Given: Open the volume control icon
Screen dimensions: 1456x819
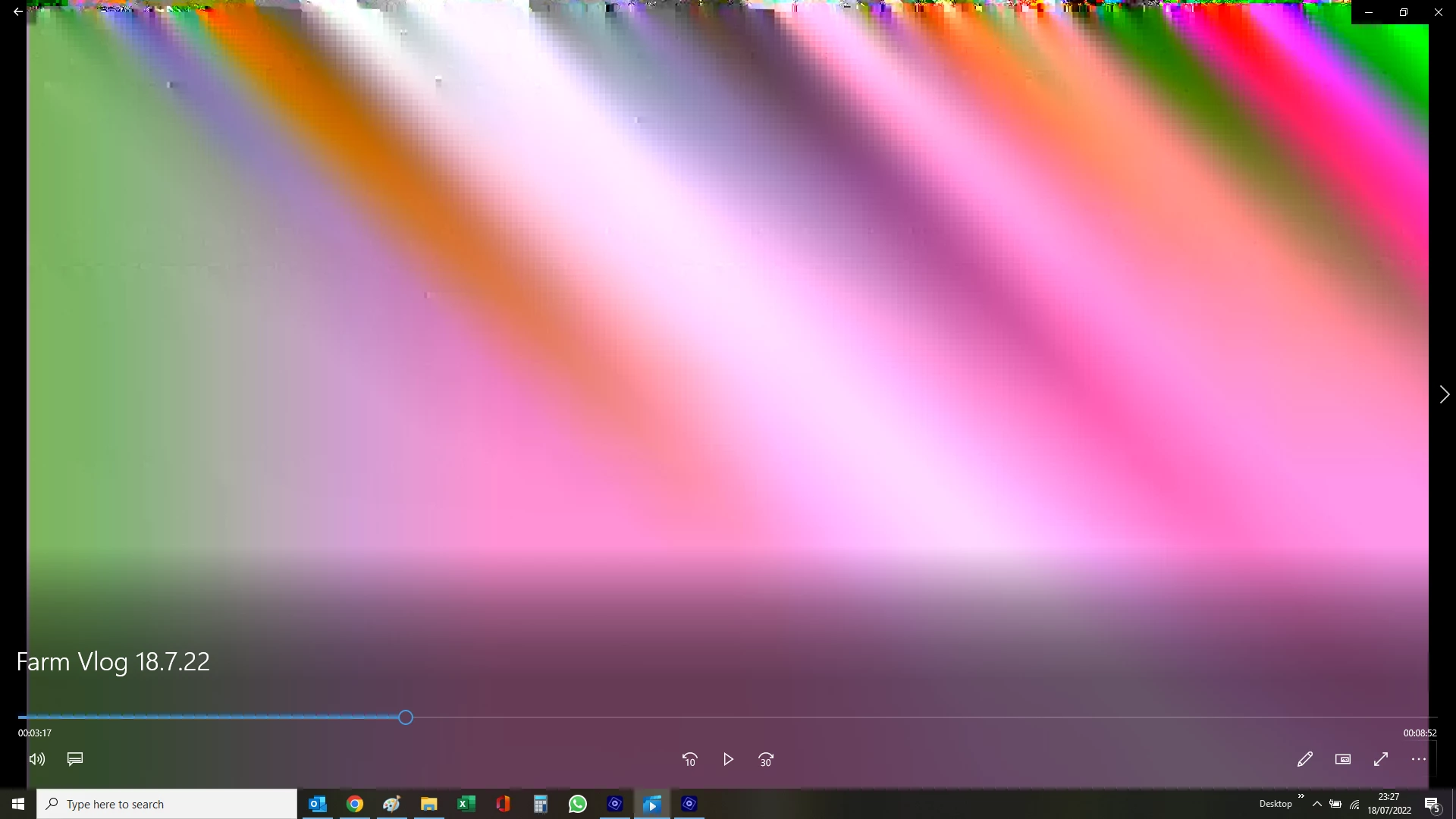Looking at the screenshot, I should point(37,759).
